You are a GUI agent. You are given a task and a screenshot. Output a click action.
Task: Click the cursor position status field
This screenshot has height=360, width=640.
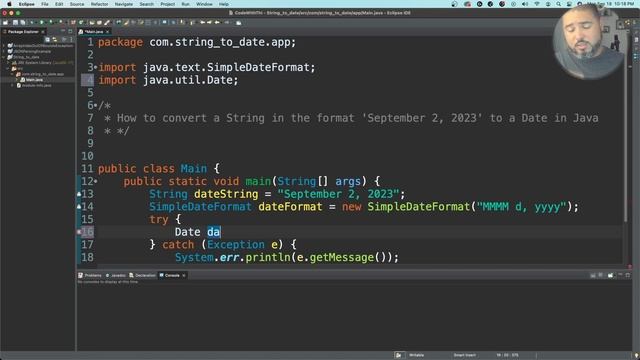[x=507, y=355]
